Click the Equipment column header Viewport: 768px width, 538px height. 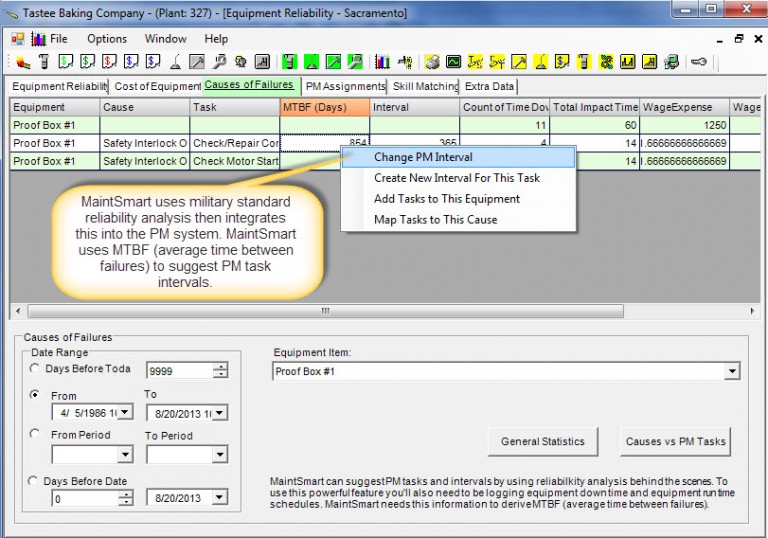55,107
